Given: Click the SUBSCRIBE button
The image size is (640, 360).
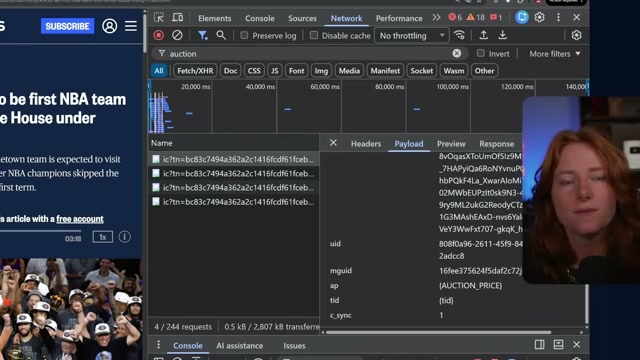Looking at the screenshot, I should pyautogui.click(x=67, y=26).
